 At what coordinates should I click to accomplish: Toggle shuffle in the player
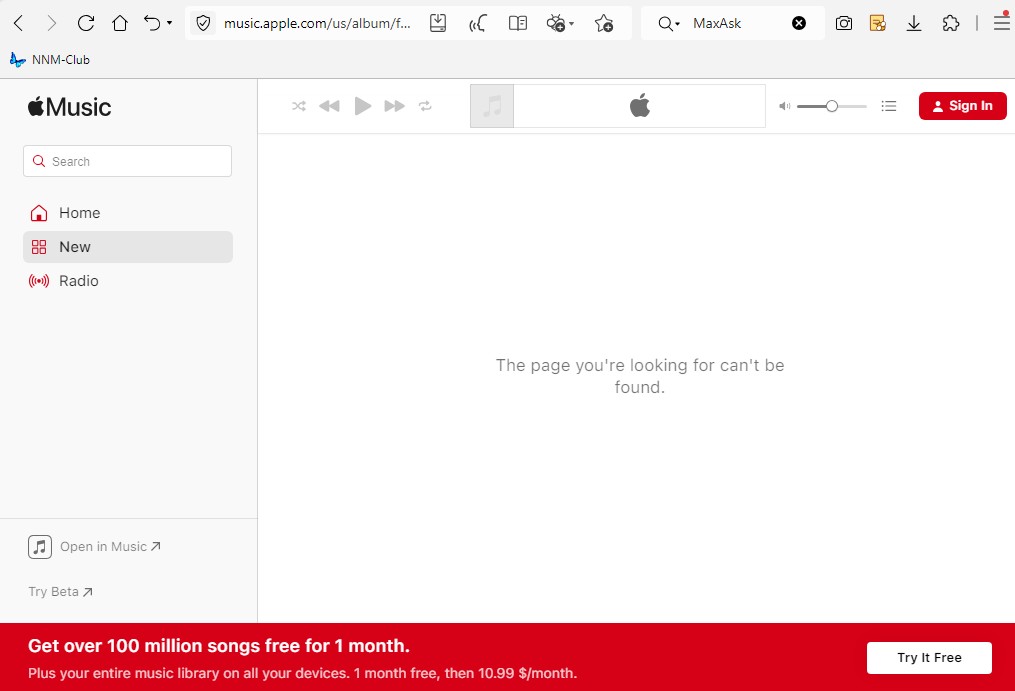[x=298, y=106]
